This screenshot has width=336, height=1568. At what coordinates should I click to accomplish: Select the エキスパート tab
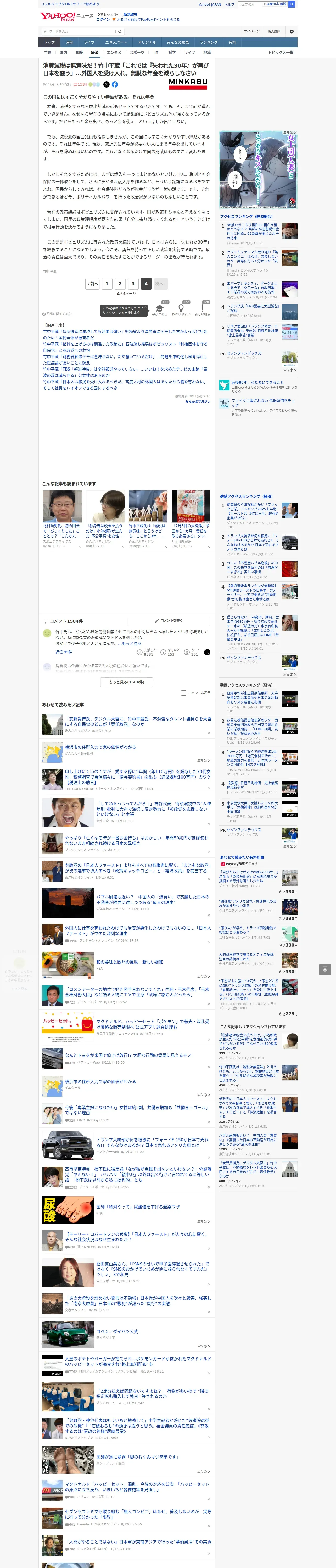pos(116,43)
